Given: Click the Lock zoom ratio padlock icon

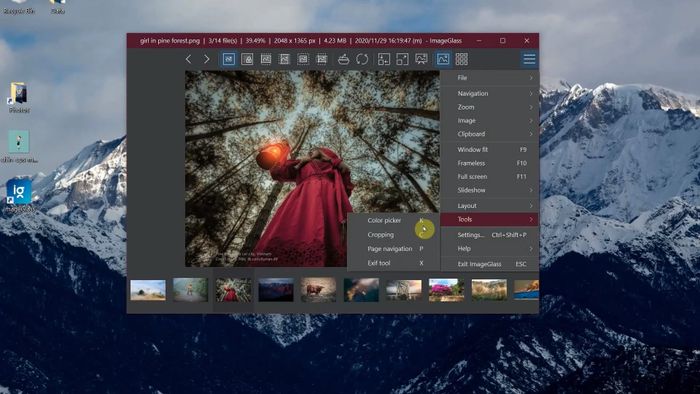Looking at the screenshot, I should (x=247, y=59).
